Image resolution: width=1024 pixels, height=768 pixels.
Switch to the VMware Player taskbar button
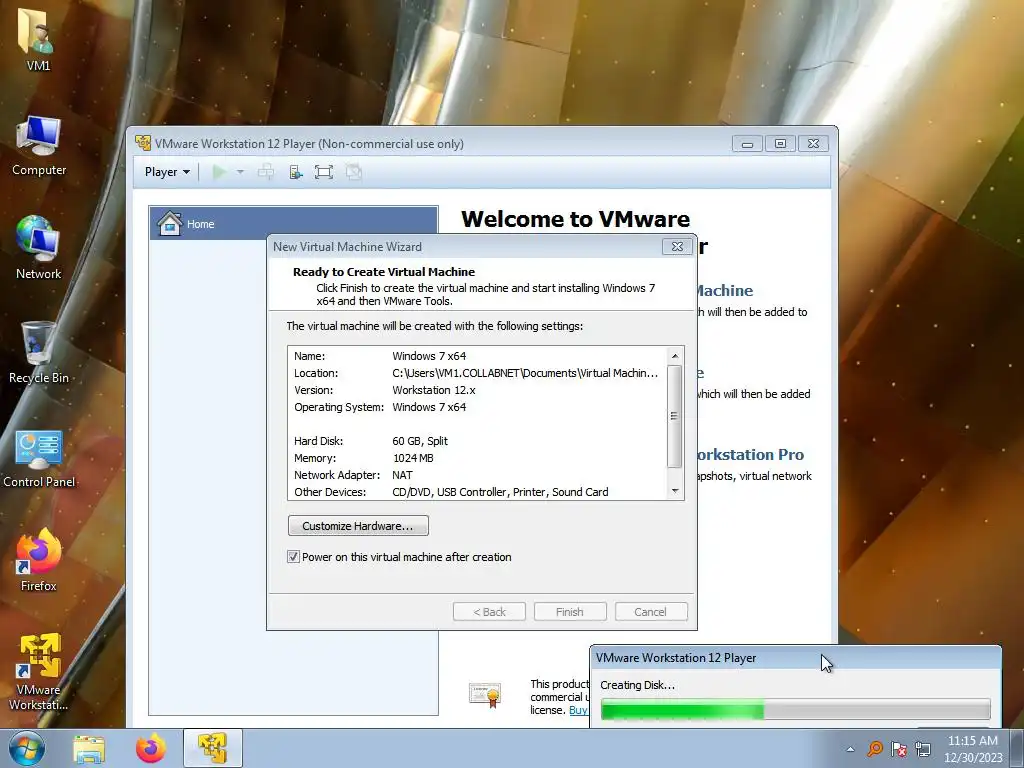point(213,748)
